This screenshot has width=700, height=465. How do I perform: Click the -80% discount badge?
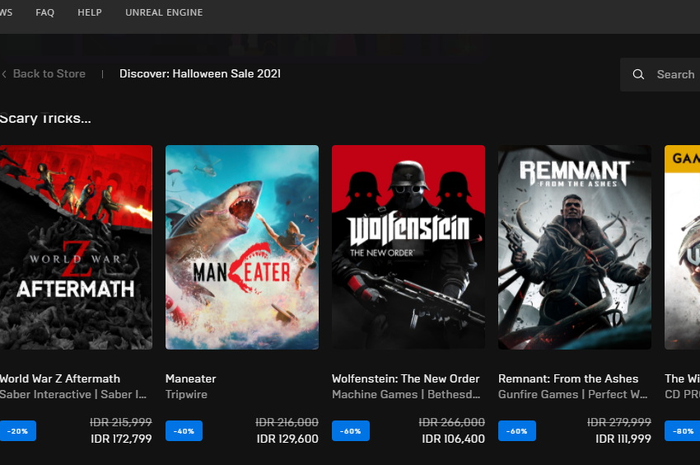(x=683, y=431)
